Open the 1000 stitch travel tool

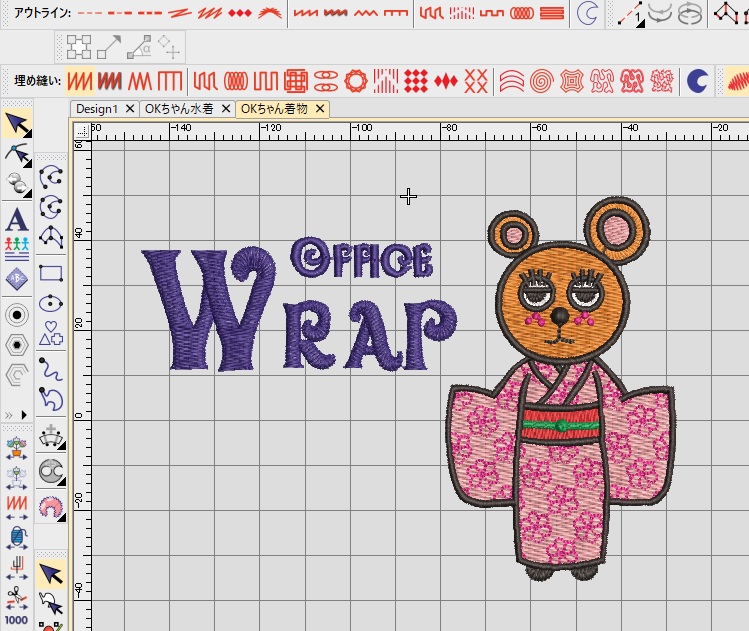click(16, 620)
